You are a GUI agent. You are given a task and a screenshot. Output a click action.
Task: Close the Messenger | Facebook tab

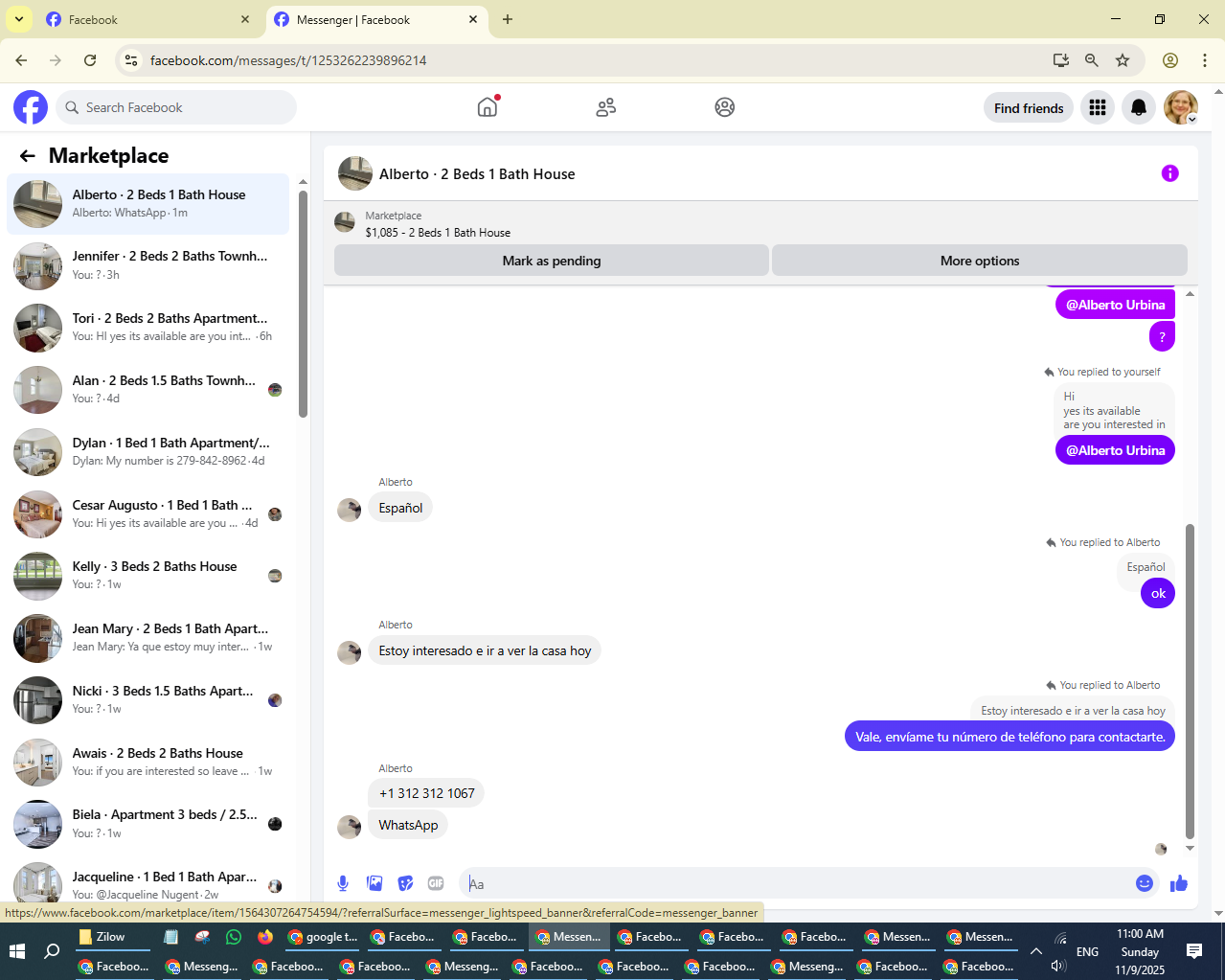point(473,19)
